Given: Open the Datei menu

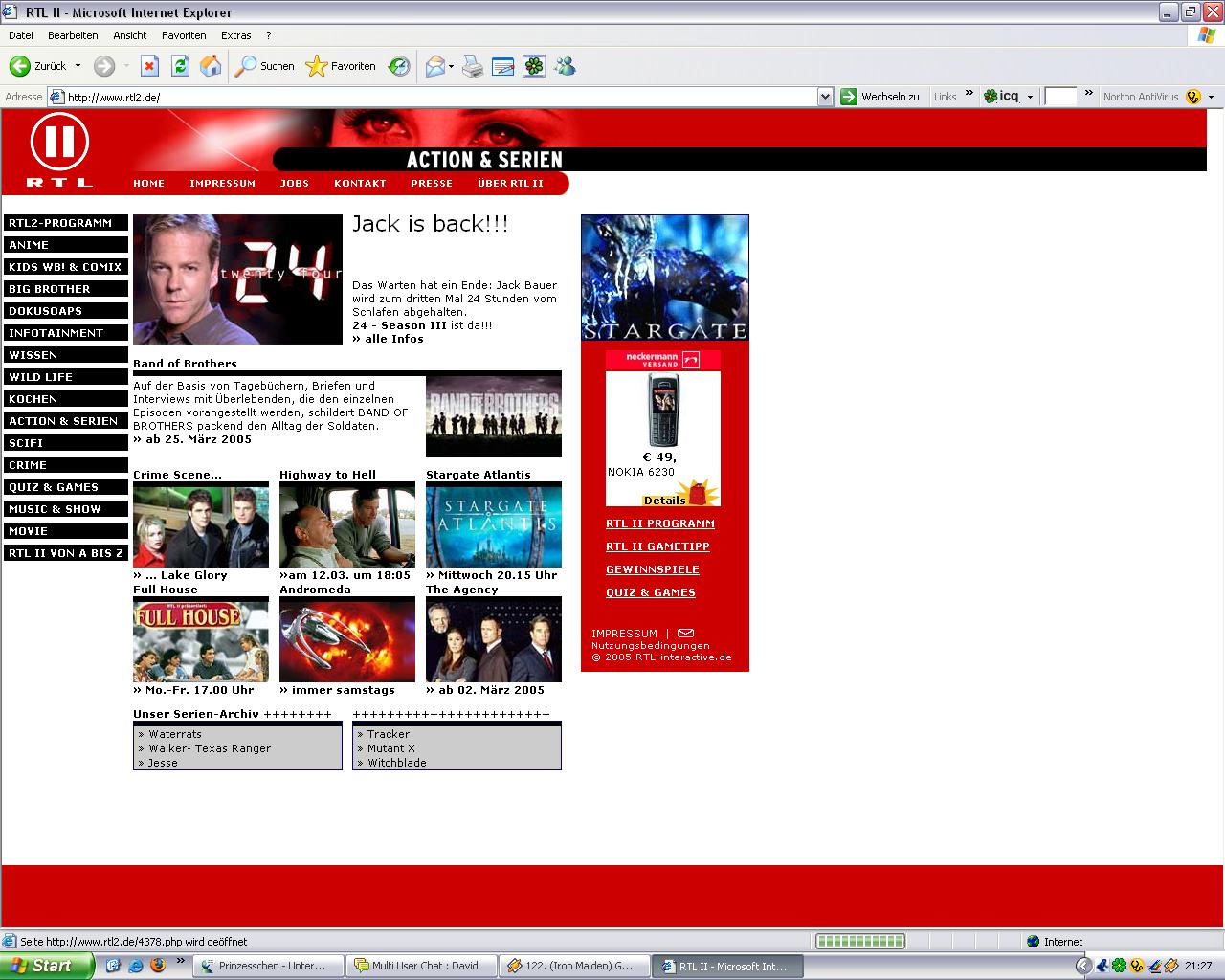Looking at the screenshot, I should 21,35.
